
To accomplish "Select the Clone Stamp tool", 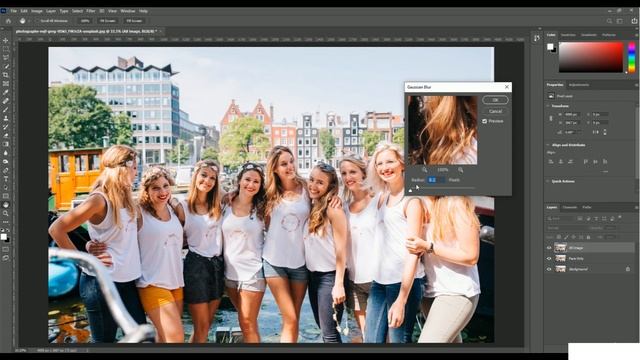I will tap(6, 118).
